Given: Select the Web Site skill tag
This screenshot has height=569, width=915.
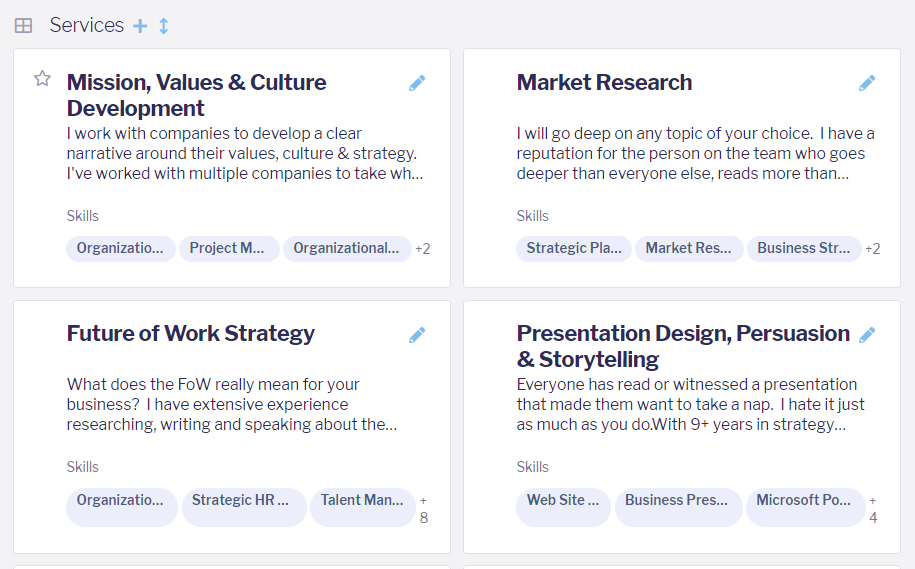Looking at the screenshot, I should pyautogui.click(x=563, y=500).
